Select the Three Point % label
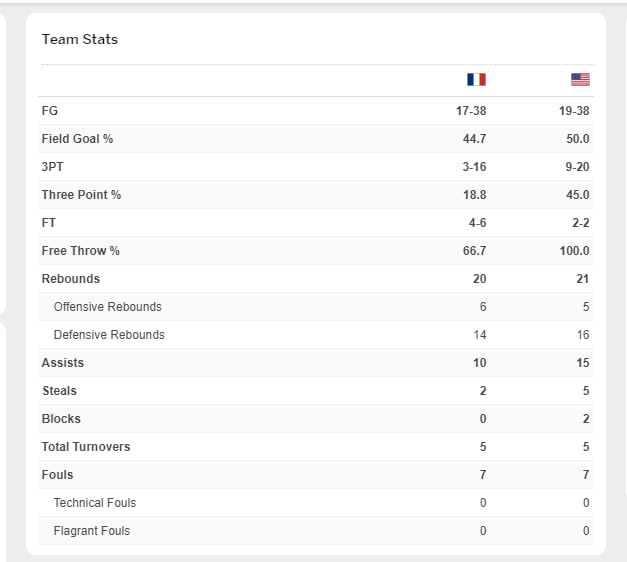 (x=81, y=195)
